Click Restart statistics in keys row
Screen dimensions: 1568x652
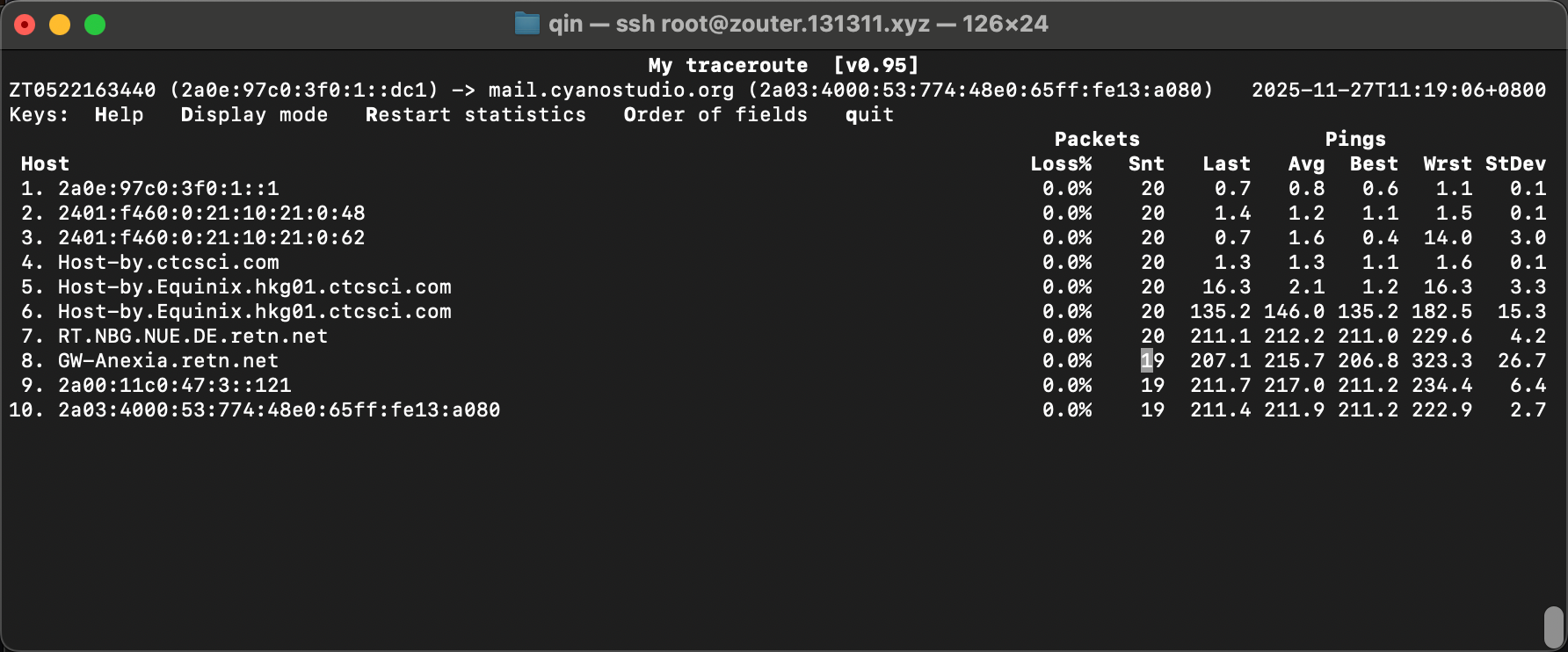pyautogui.click(x=475, y=115)
